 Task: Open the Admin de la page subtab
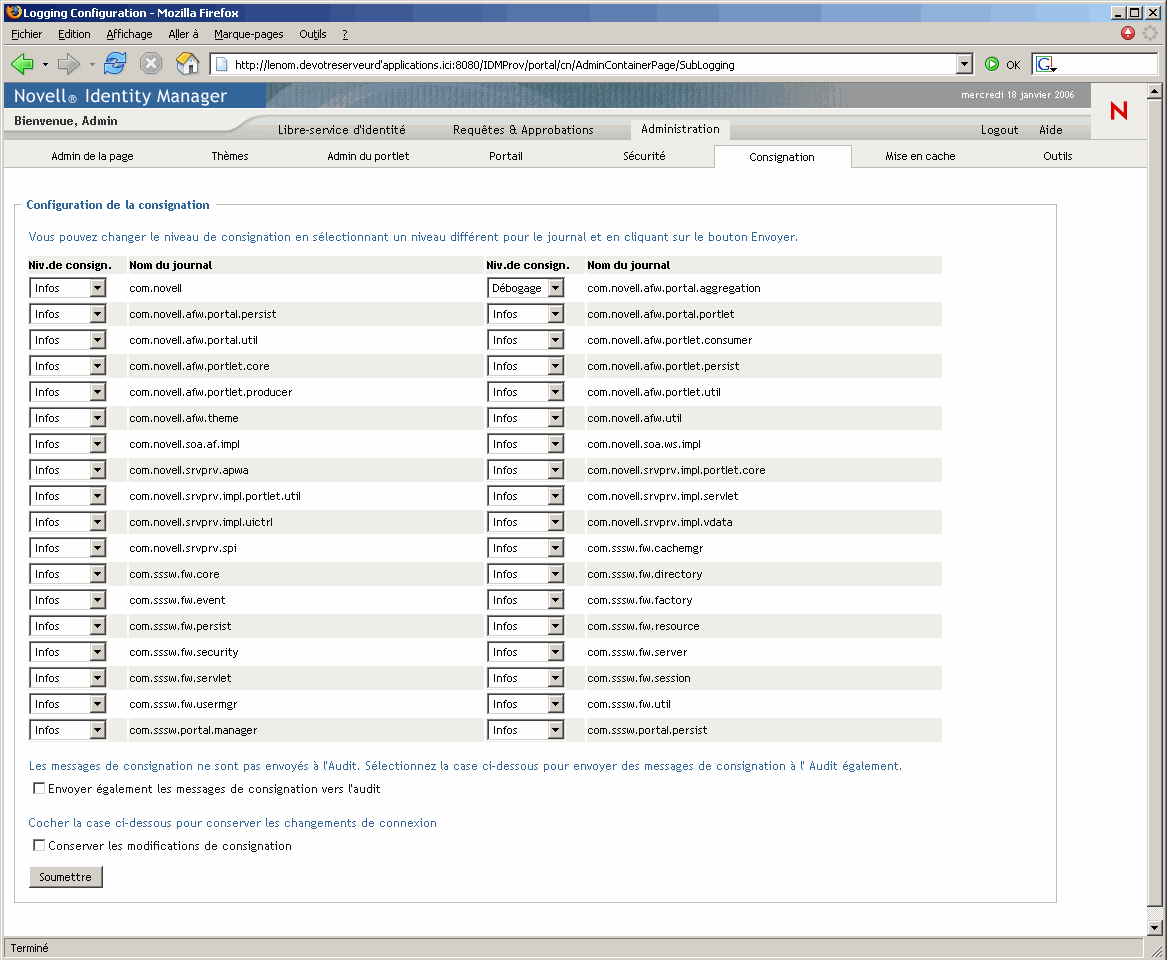click(92, 156)
